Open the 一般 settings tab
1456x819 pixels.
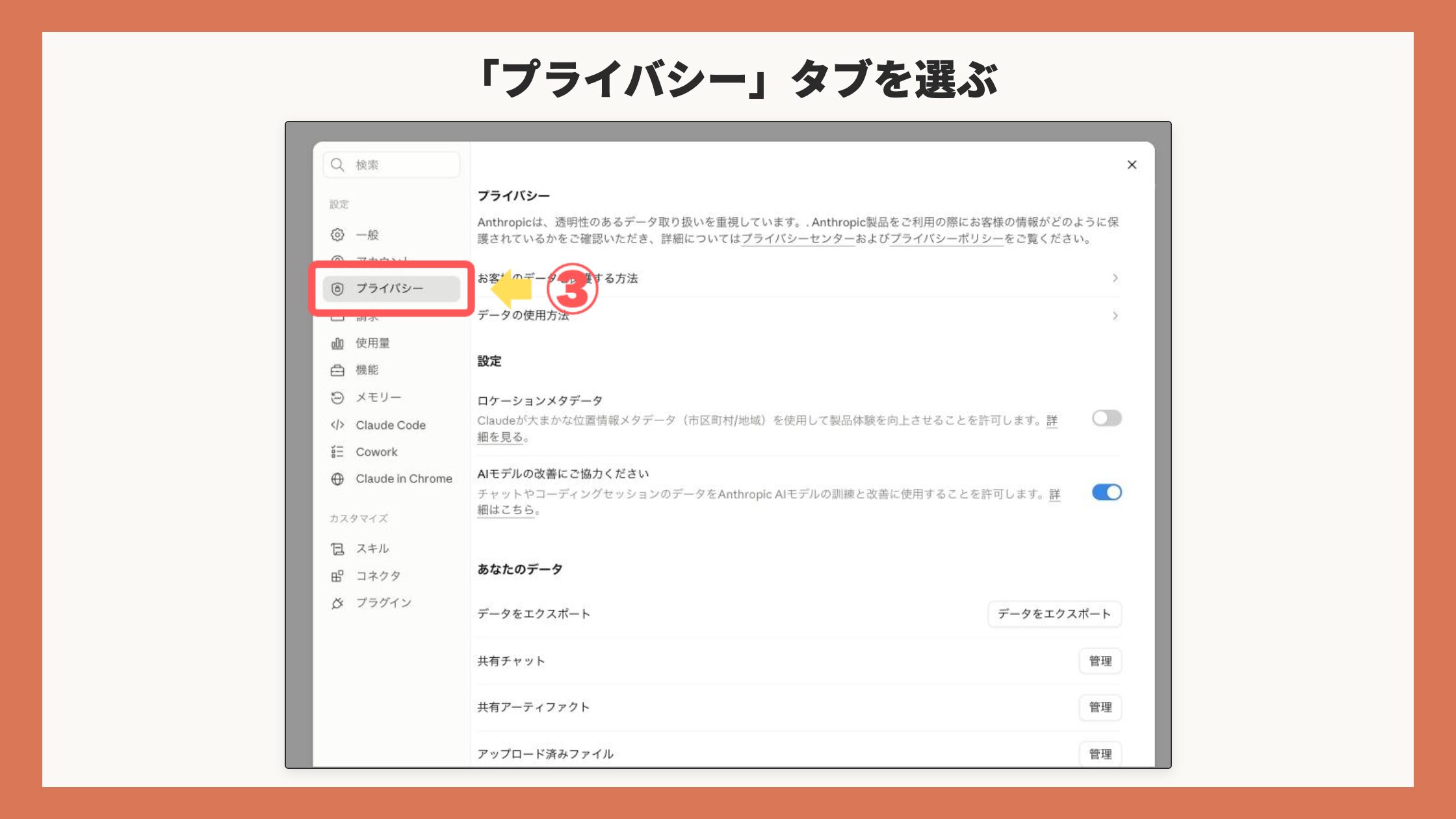[391, 235]
